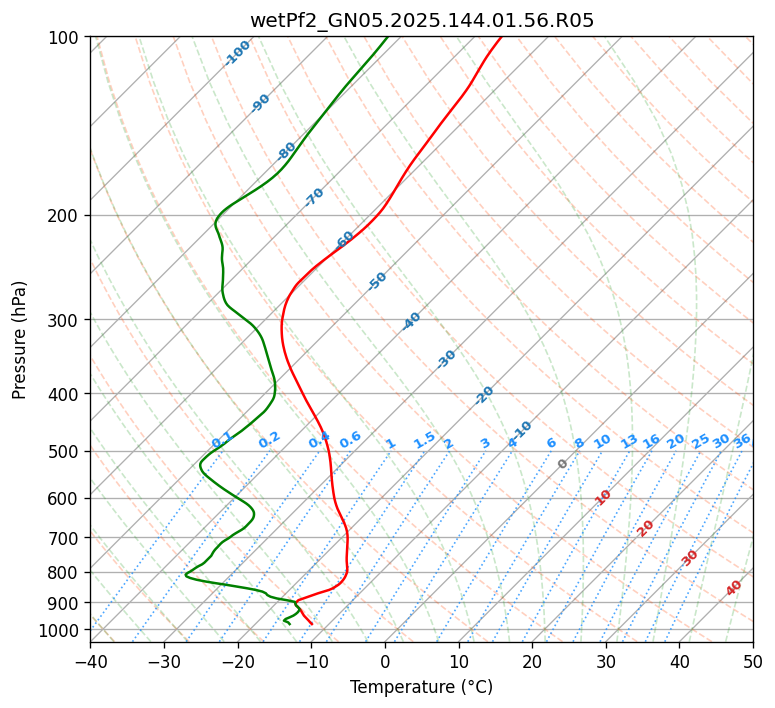Click the blue -80 isotherm label
The width and height of the screenshot is (775, 708).
pyautogui.click(x=285, y=151)
